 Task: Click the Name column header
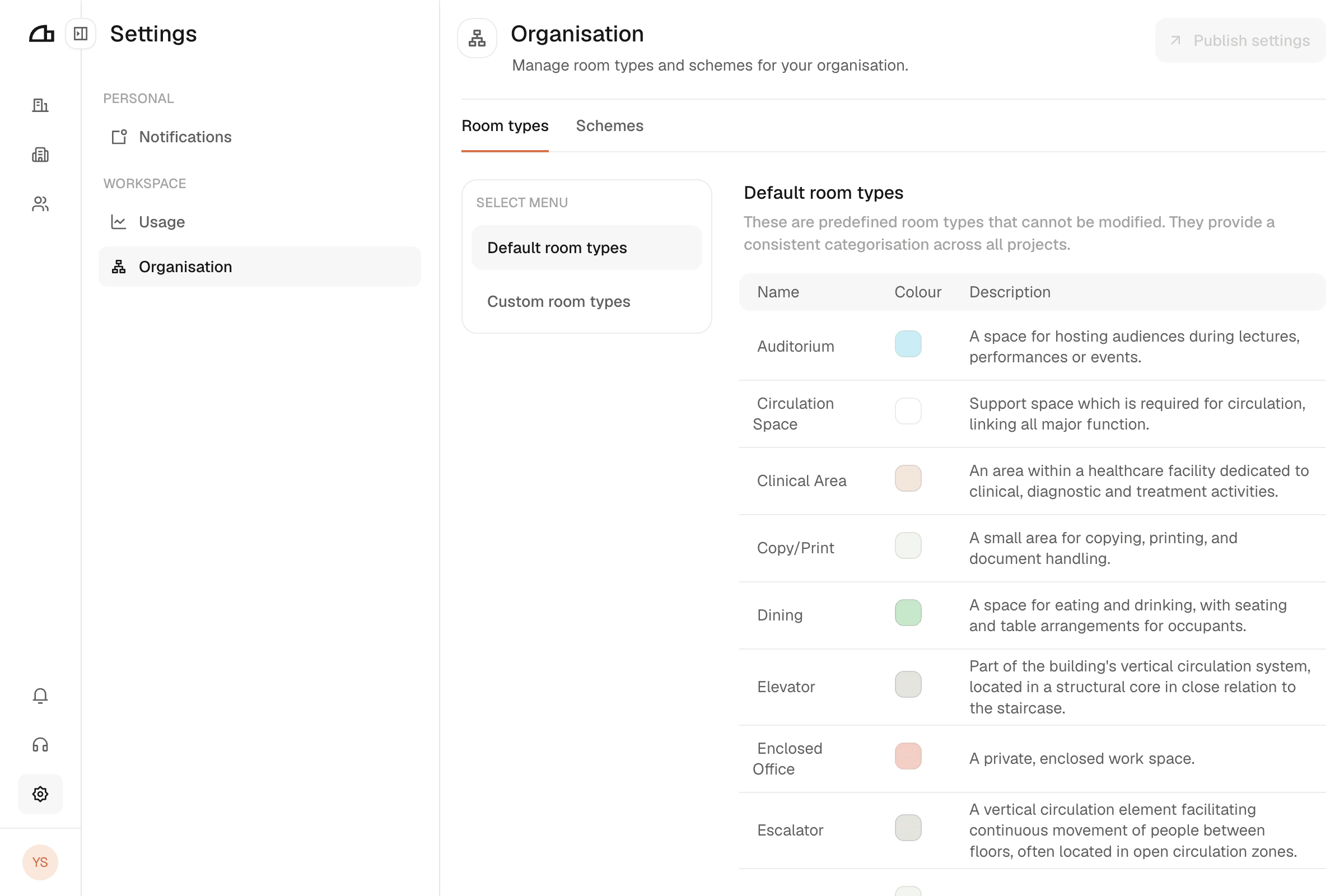778,292
